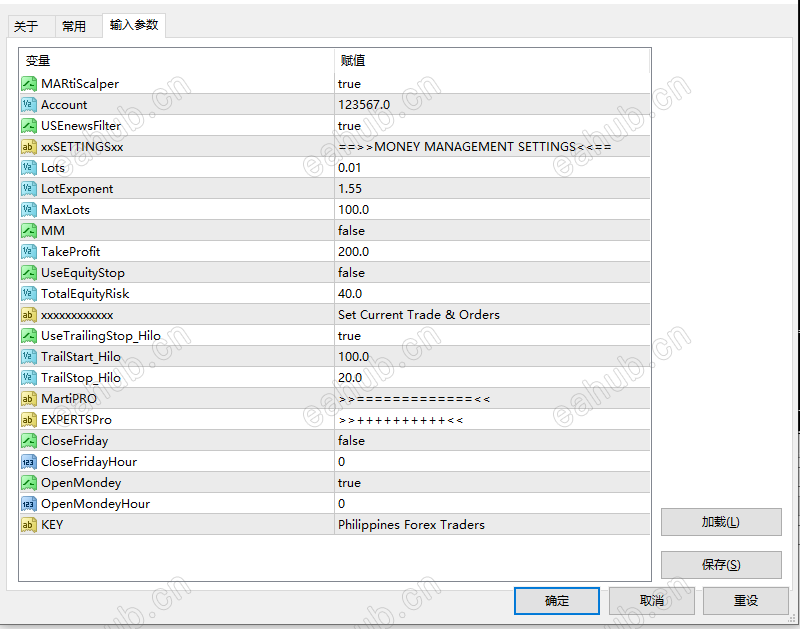The image size is (800, 629).
Task: Click the UseEquityStop boolean type icon
Action: (29, 273)
